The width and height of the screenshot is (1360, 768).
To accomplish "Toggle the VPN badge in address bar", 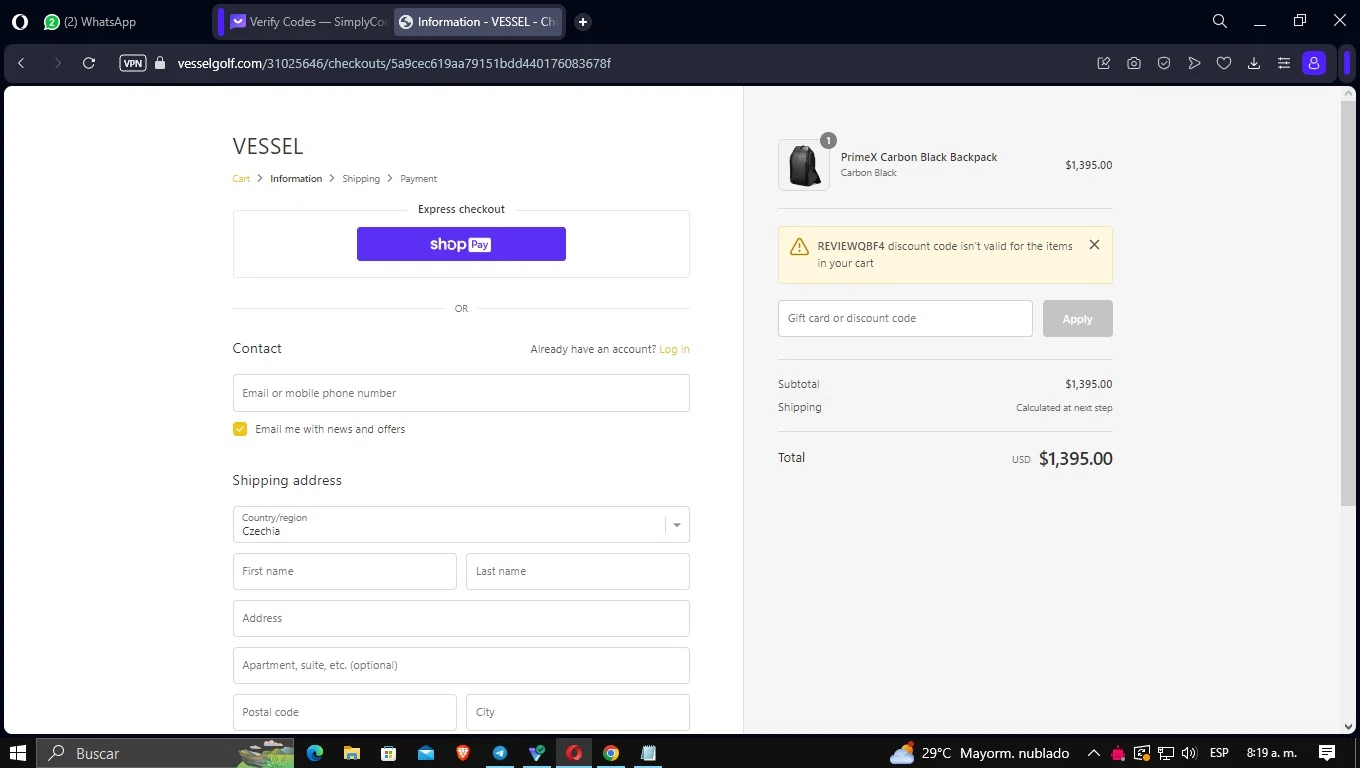I will [133, 63].
